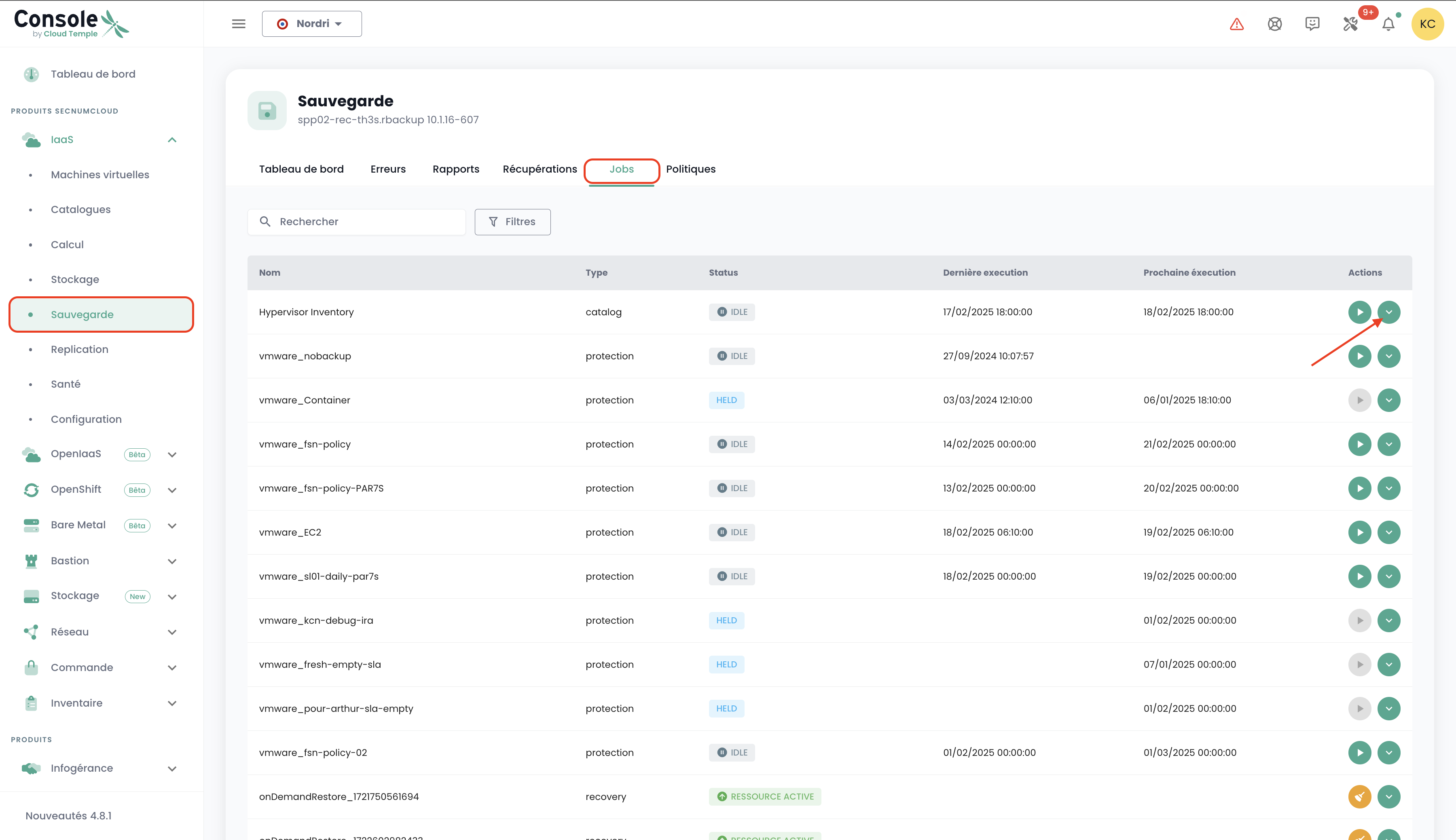Open the notifications bell
The height and width of the screenshot is (840, 1456).
pos(1388,24)
